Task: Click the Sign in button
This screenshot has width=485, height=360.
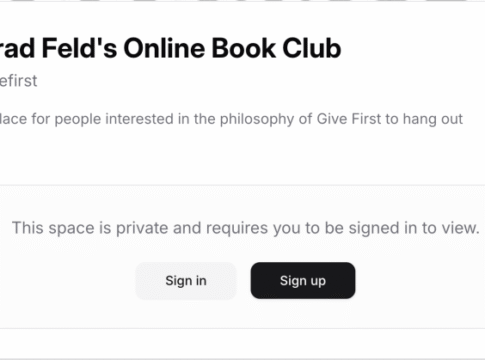Action: pos(186,281)
